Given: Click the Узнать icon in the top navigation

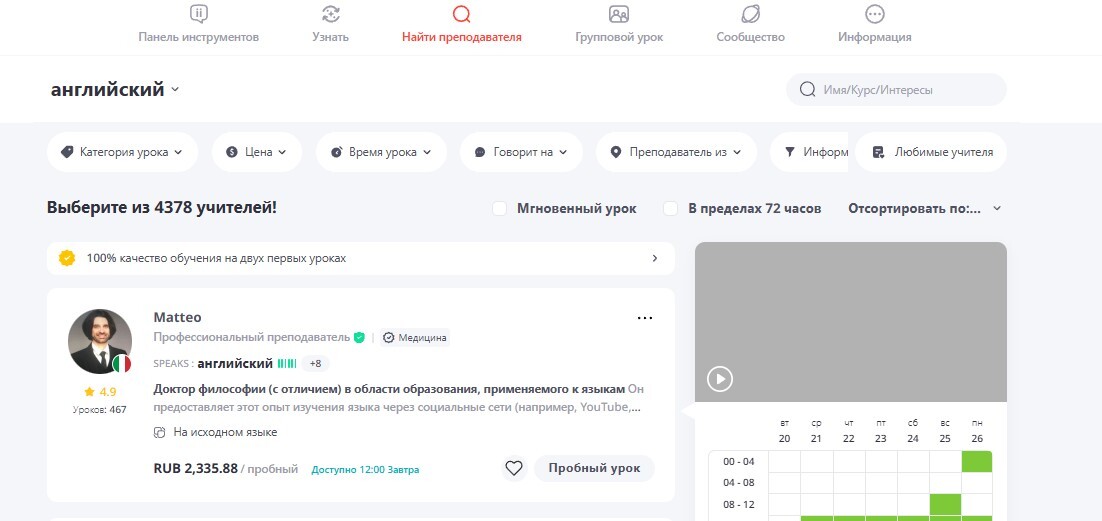Looking at the screenshot, I should (330, 14).
